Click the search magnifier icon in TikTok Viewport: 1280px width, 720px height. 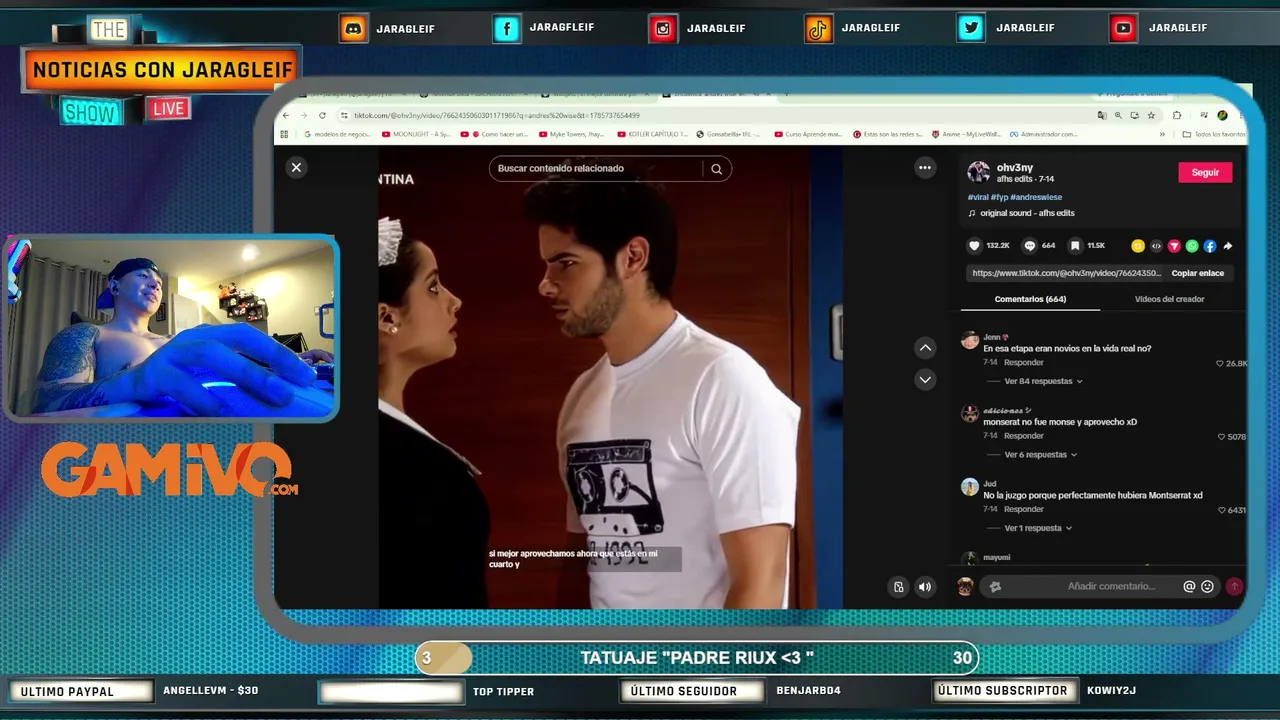(x=717, y=169)
